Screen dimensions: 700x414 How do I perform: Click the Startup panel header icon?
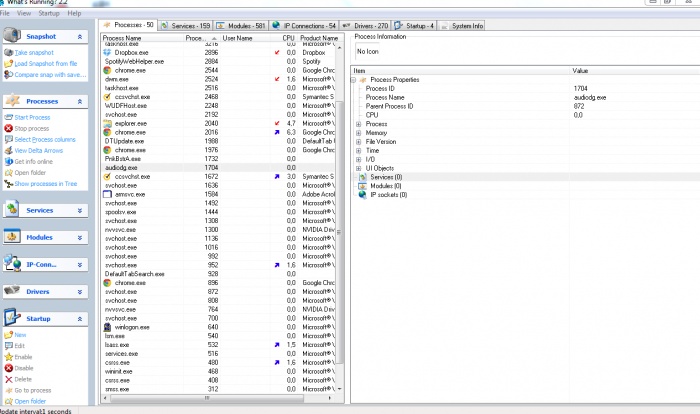pyautogui.click(x=12, y=318)
